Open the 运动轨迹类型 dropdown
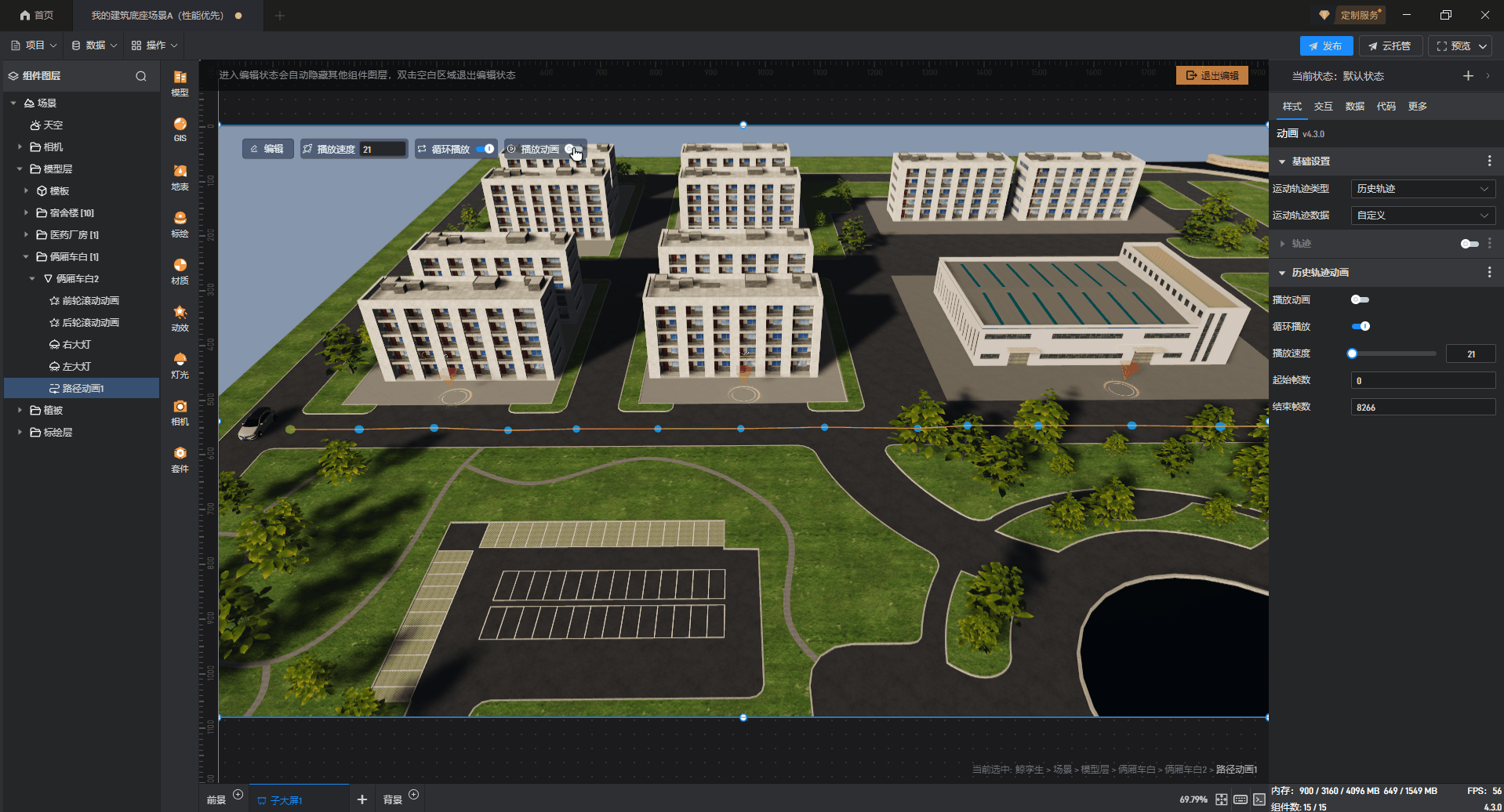1504x812 pixels. (1422, 189)
